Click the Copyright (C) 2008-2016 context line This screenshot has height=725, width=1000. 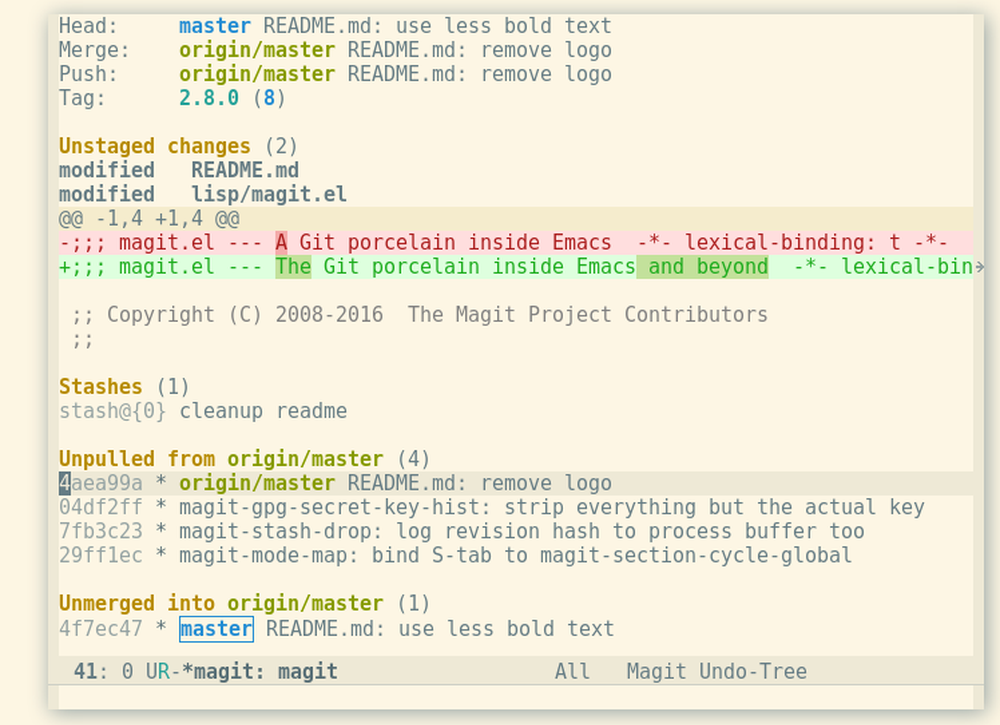point(420,315)
